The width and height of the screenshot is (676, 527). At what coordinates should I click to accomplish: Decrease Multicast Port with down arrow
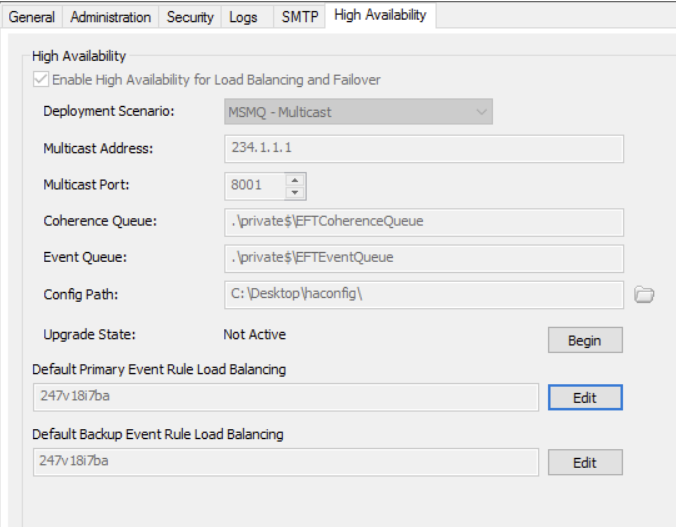(295, 192)
